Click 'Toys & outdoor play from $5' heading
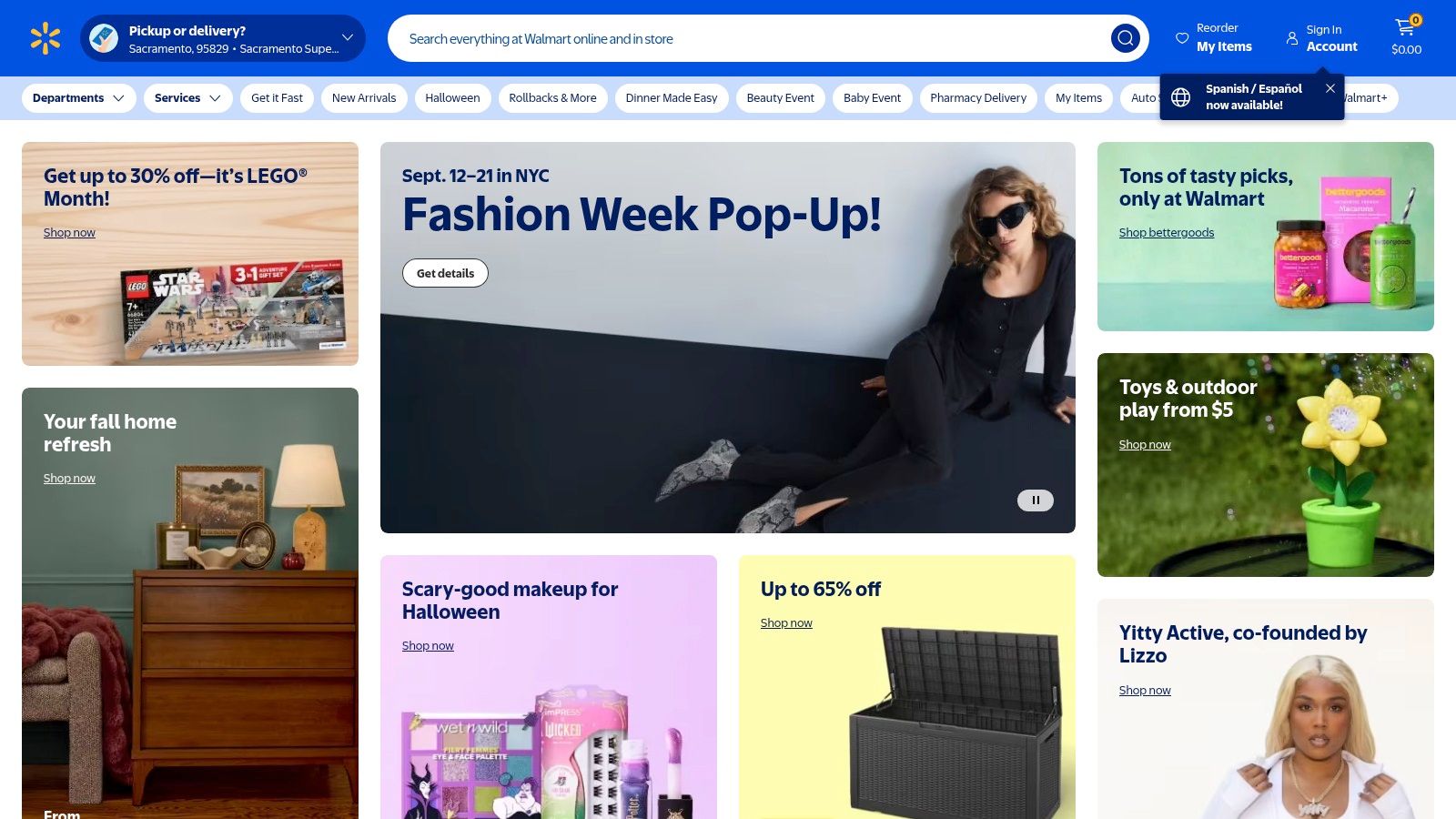Screen dimensions: 1456x819 click(x=1188, y=399)
